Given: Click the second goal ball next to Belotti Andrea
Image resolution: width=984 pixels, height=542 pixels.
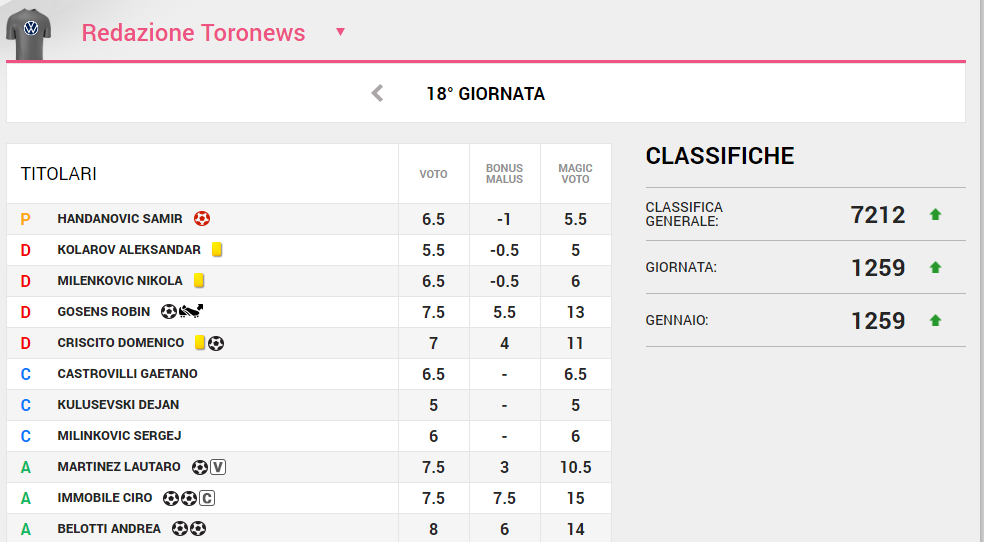Looking at the screenshot, I should click(198, 528).
